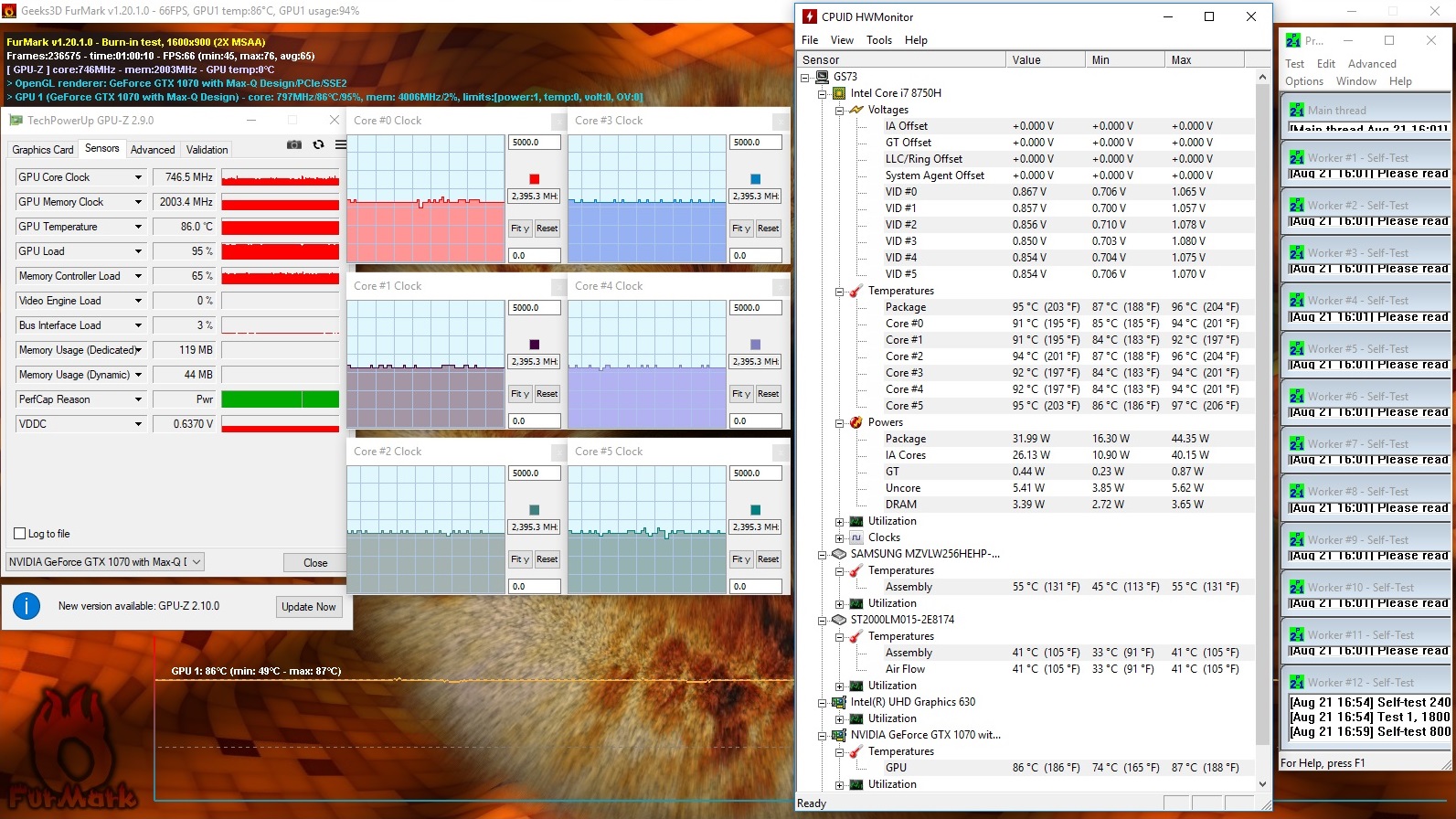Collapse the SAMSUNG MZVLW256HEHP node
The image size is (1456, 819).
pyautogui.click(x=822, y=554)
